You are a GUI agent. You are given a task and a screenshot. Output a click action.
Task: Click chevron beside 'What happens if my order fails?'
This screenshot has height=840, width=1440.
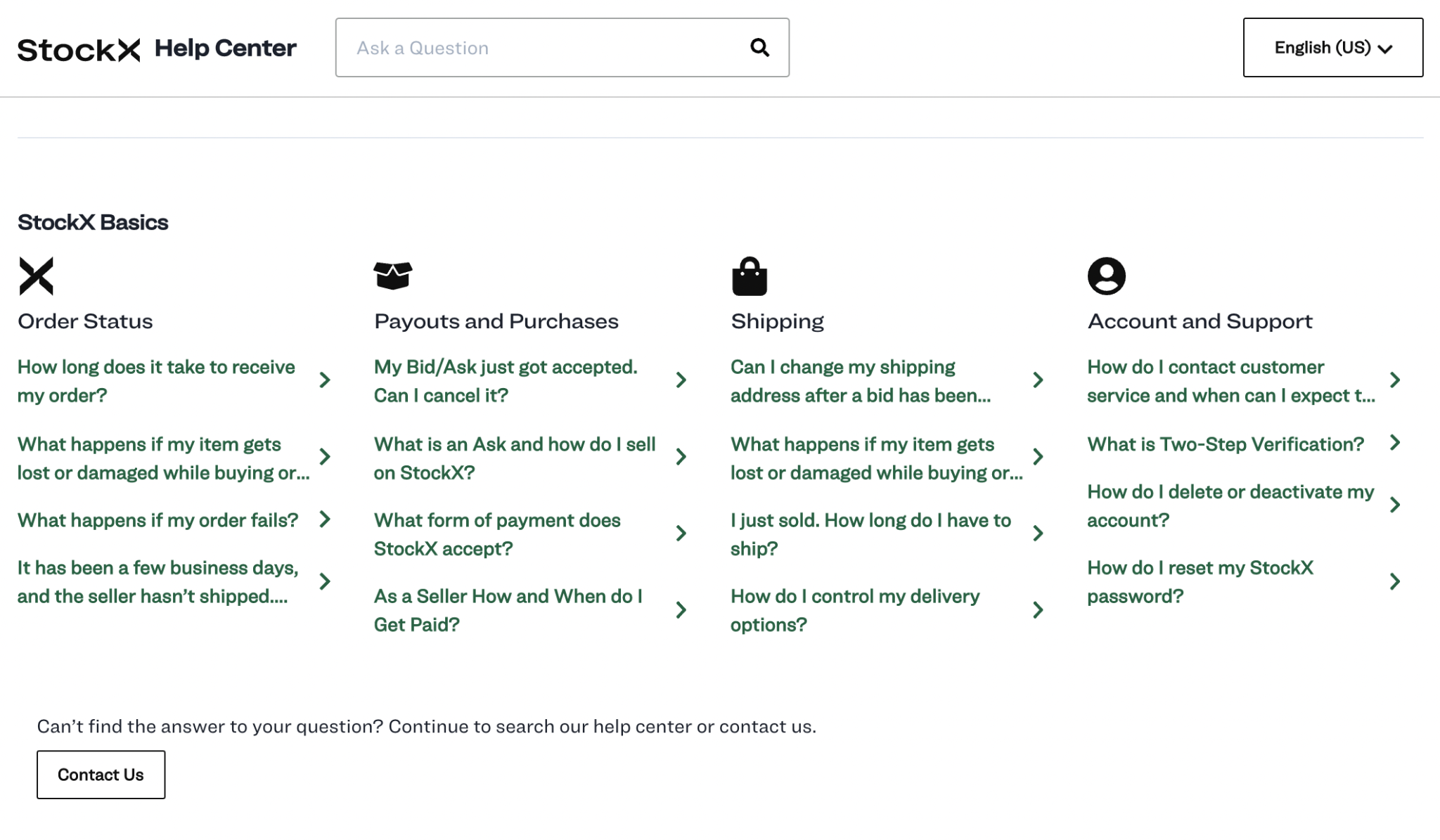click(325, 519)
